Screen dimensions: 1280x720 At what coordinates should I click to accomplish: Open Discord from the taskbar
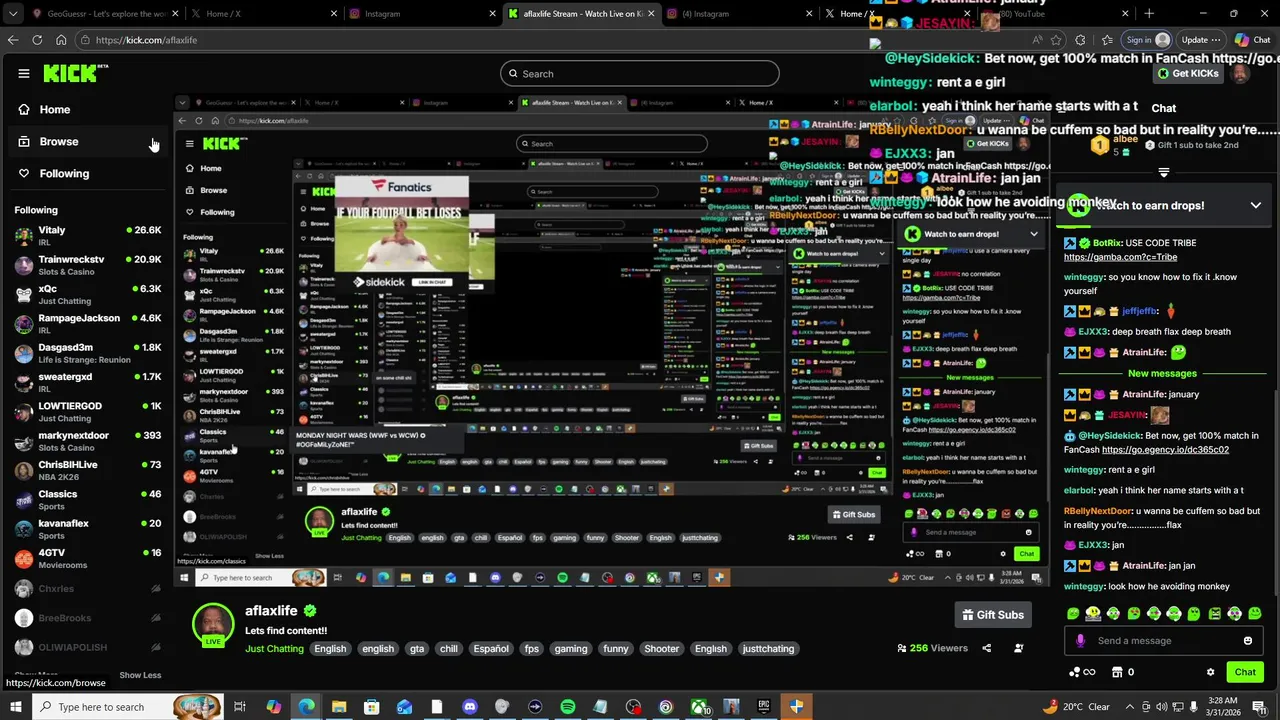coord(470,707)
